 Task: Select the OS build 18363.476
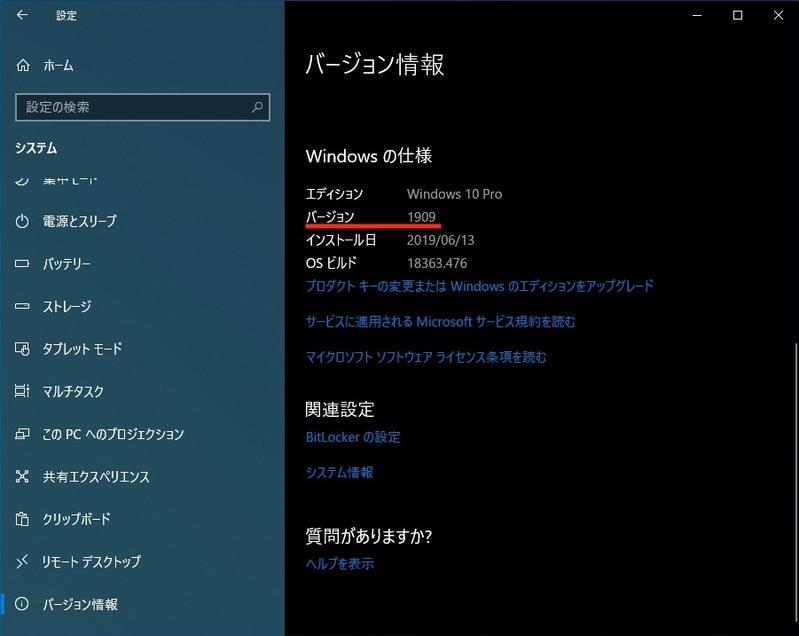(437, 263)
